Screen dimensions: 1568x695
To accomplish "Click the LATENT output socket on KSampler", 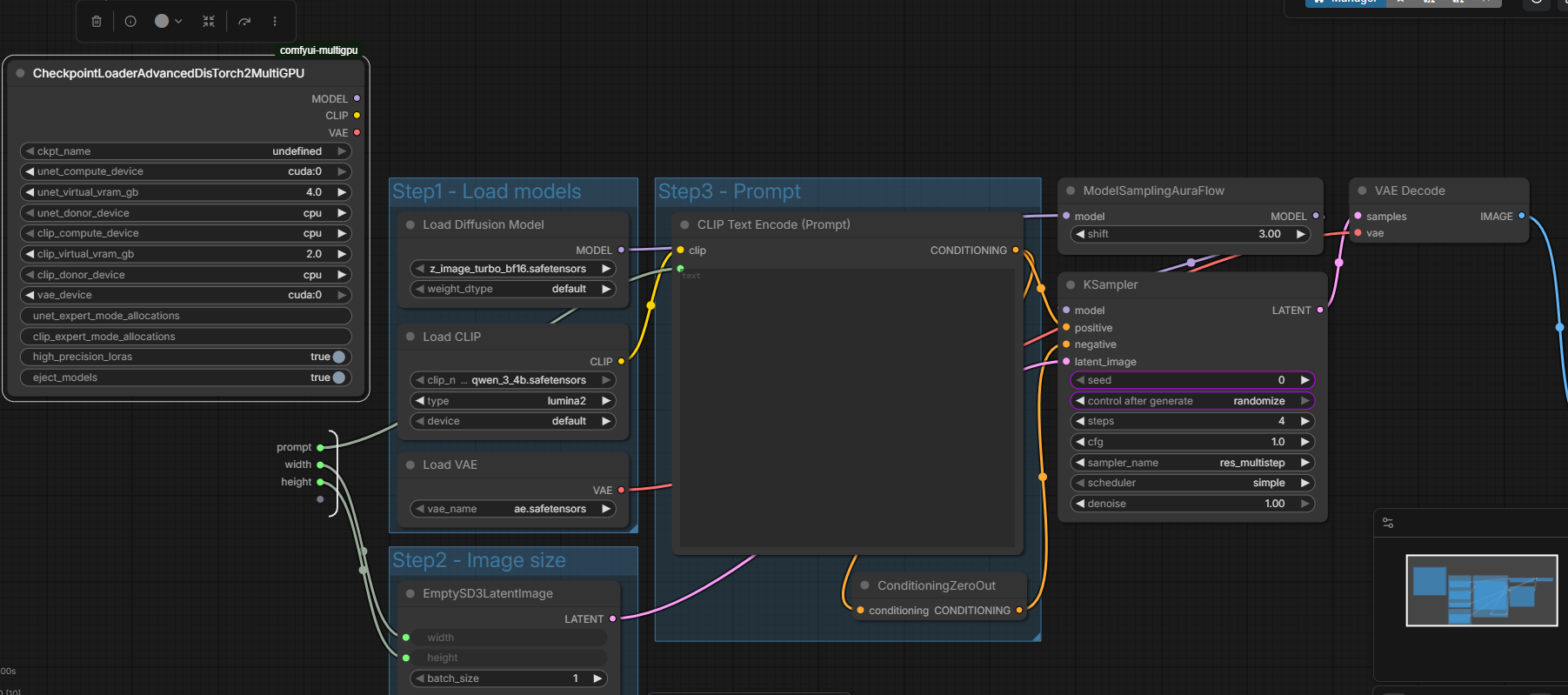I will pyautogui.click(x=1320, y=310).
